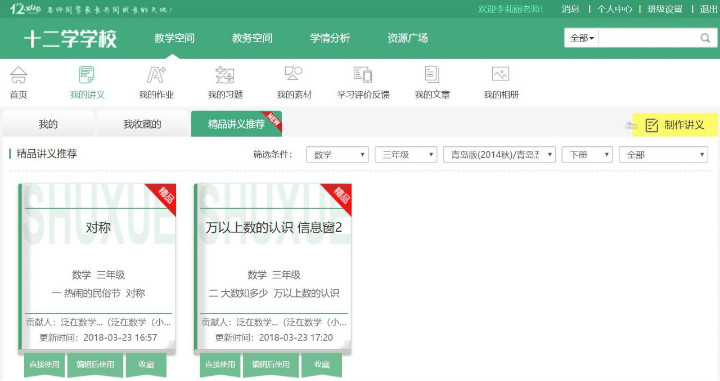The height and width of the screenshot is (381, 720).
Task: Open the 青岛版(2014秋) textbook edition dropdown
Action: [499, 155]
